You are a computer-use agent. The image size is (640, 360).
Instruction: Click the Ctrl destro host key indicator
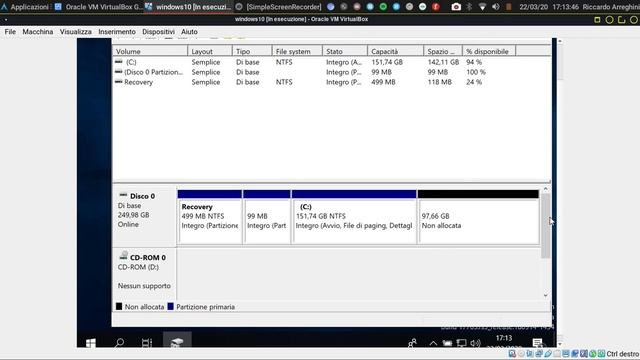point(622,353)
